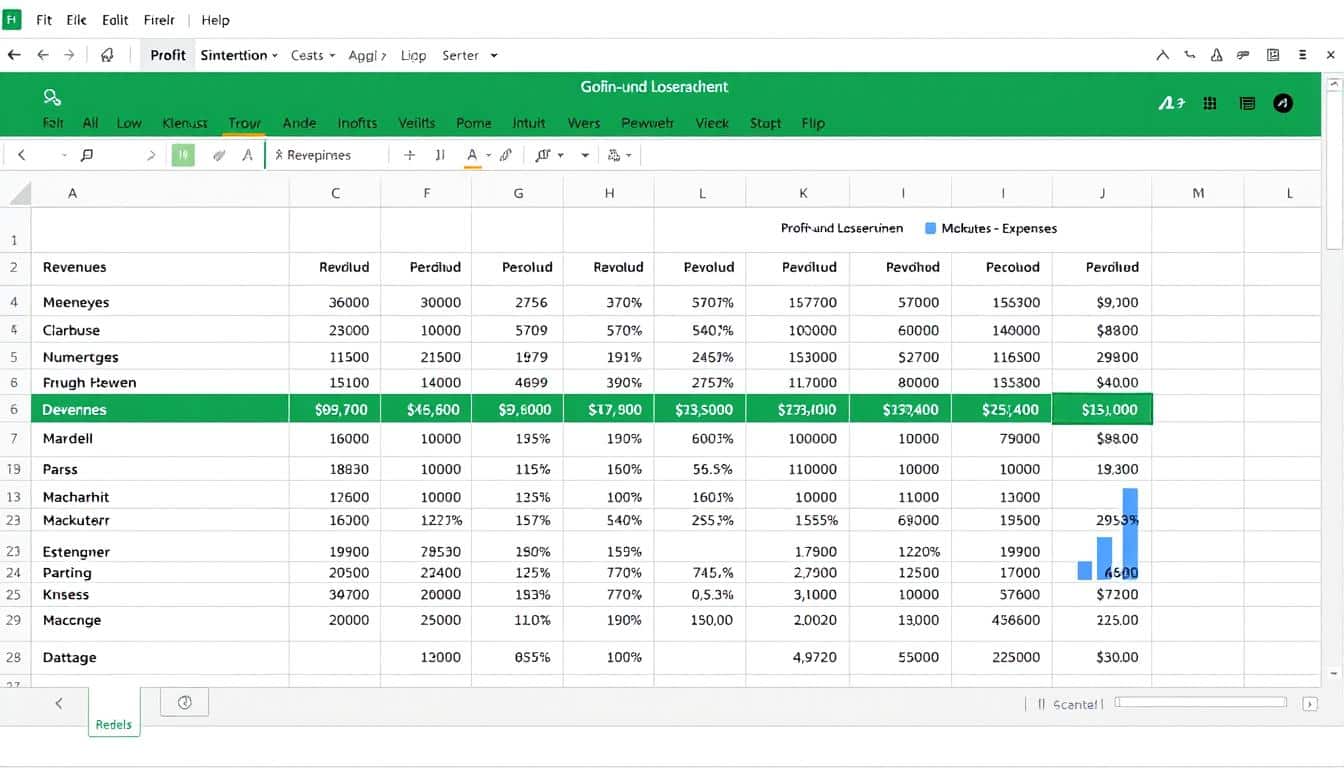This screenshot has height=768, width=1344.
Task: Click the grid icon in green ribbon
Action: [x=1210, y=103]
